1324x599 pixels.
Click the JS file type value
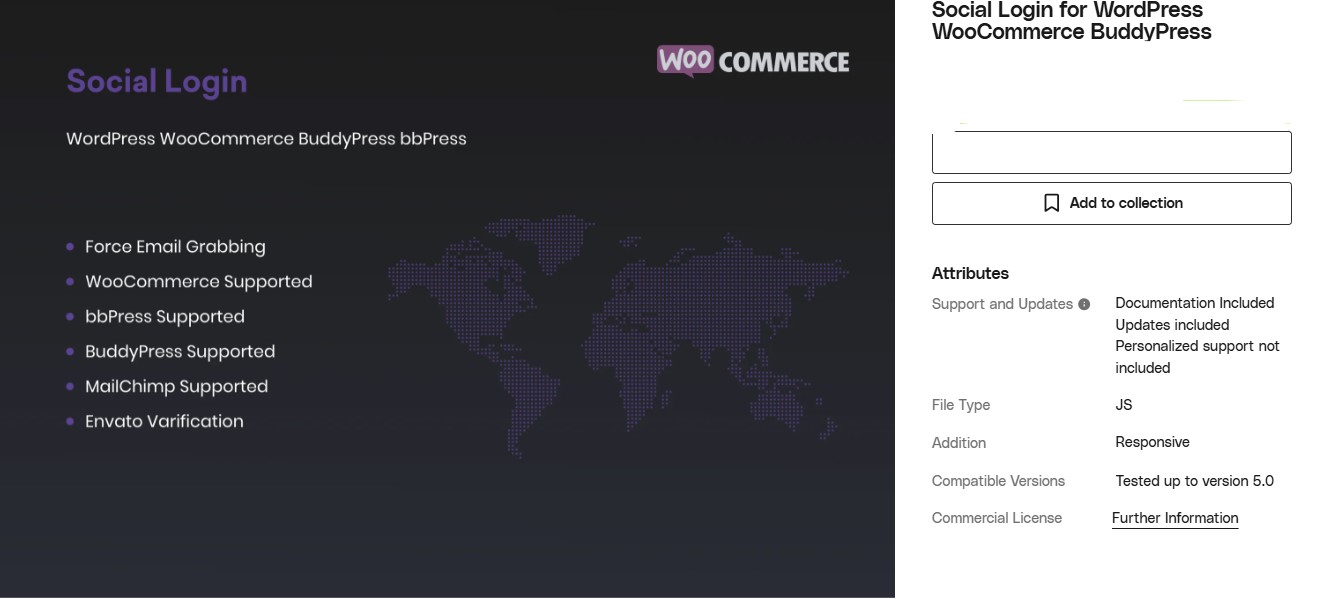1124,405
